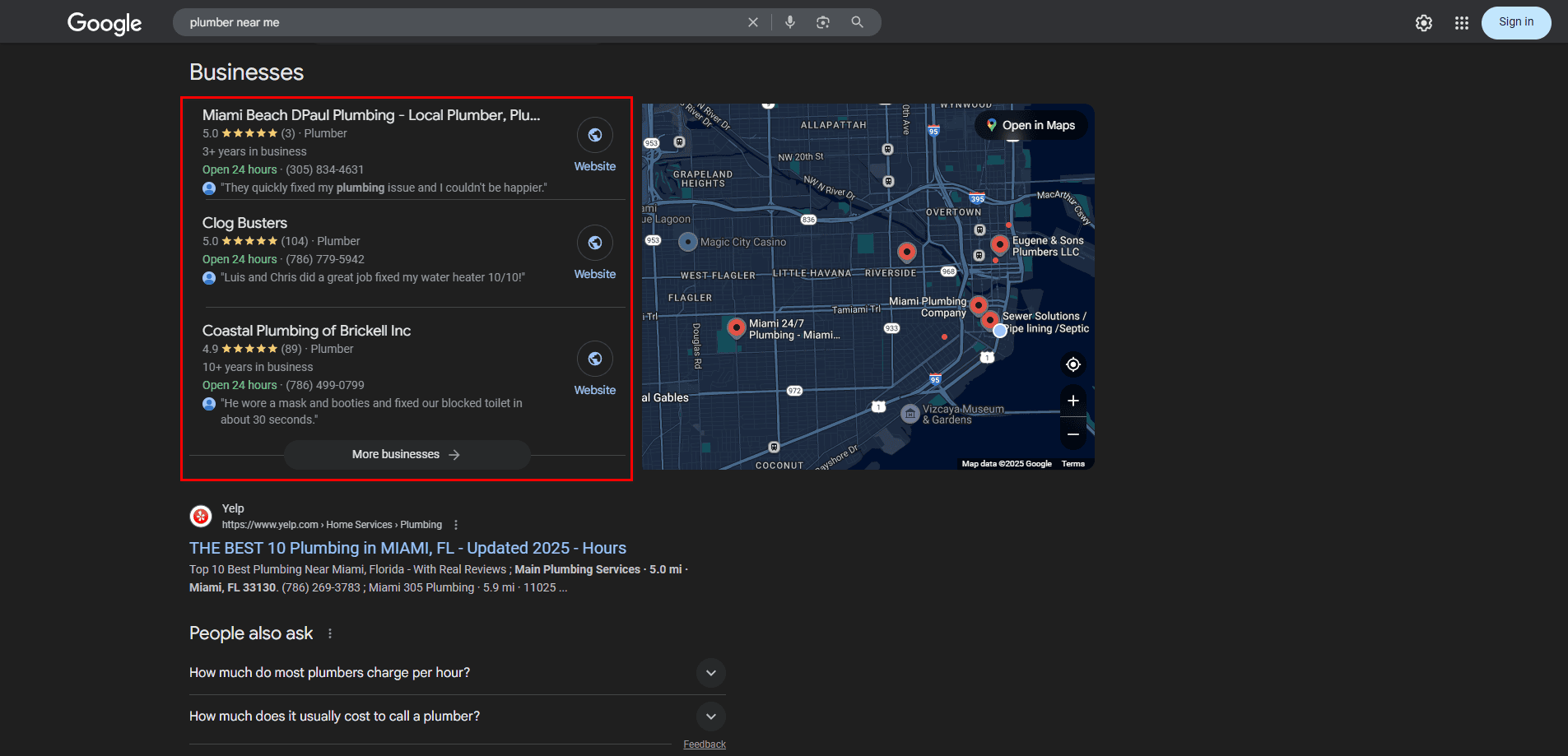
Task: Click Miami Plumbing Company map pin
Action: pyautogui.click(x=979, y=305)
